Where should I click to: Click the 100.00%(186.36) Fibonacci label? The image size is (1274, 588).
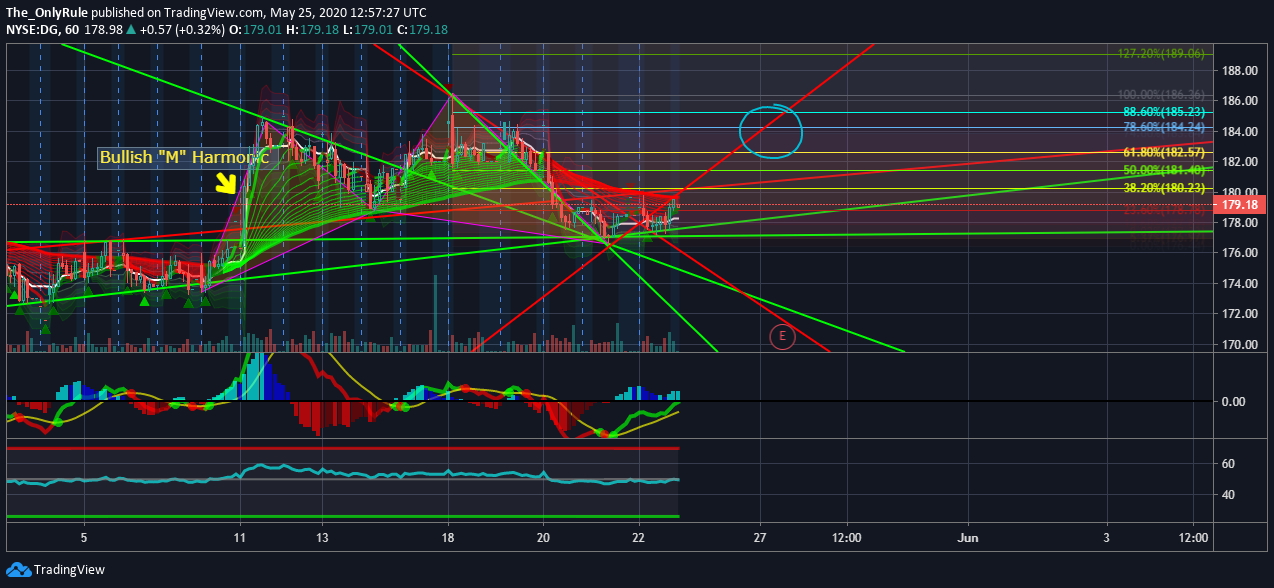(x=1160, y=95)
